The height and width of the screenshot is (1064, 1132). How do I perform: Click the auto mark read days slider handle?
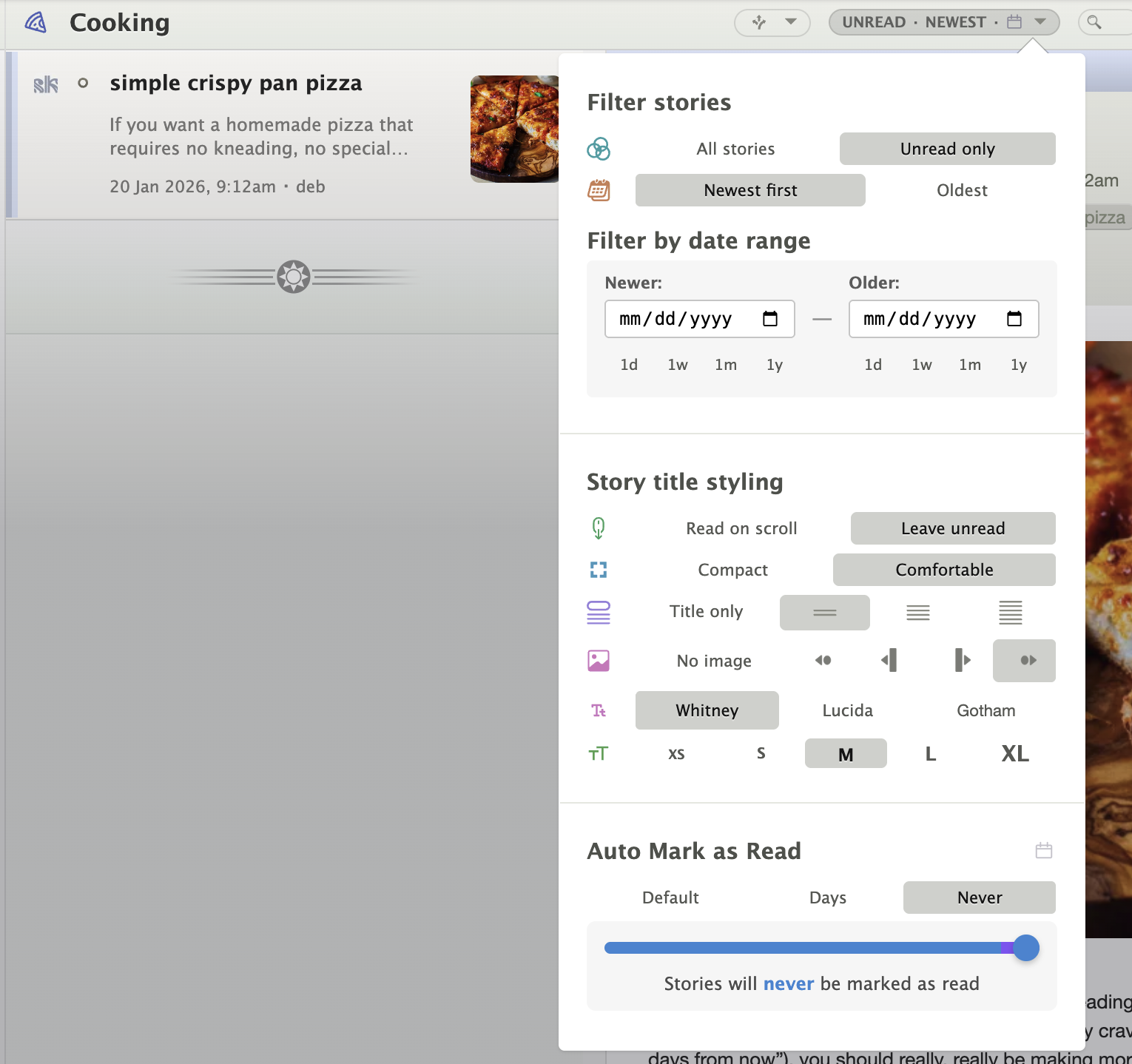1025,948
